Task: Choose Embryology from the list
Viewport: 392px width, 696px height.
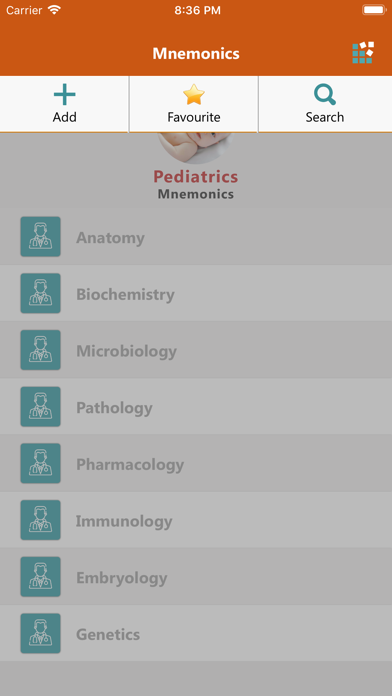Action: pos(196,577)
